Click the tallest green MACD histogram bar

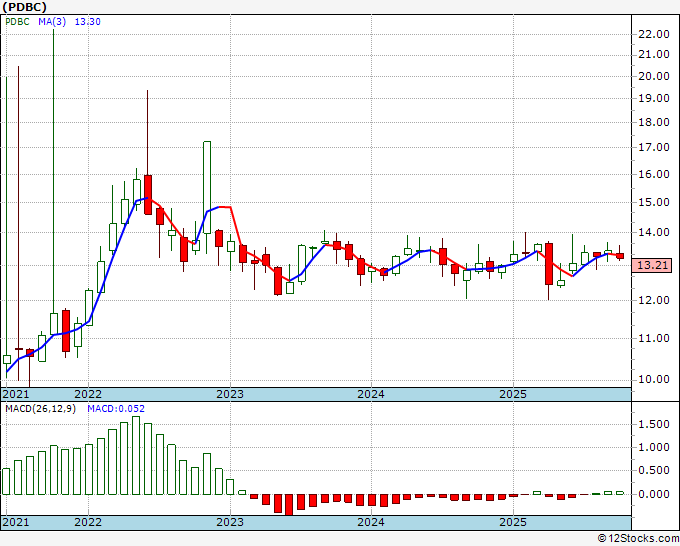(136, 456)
